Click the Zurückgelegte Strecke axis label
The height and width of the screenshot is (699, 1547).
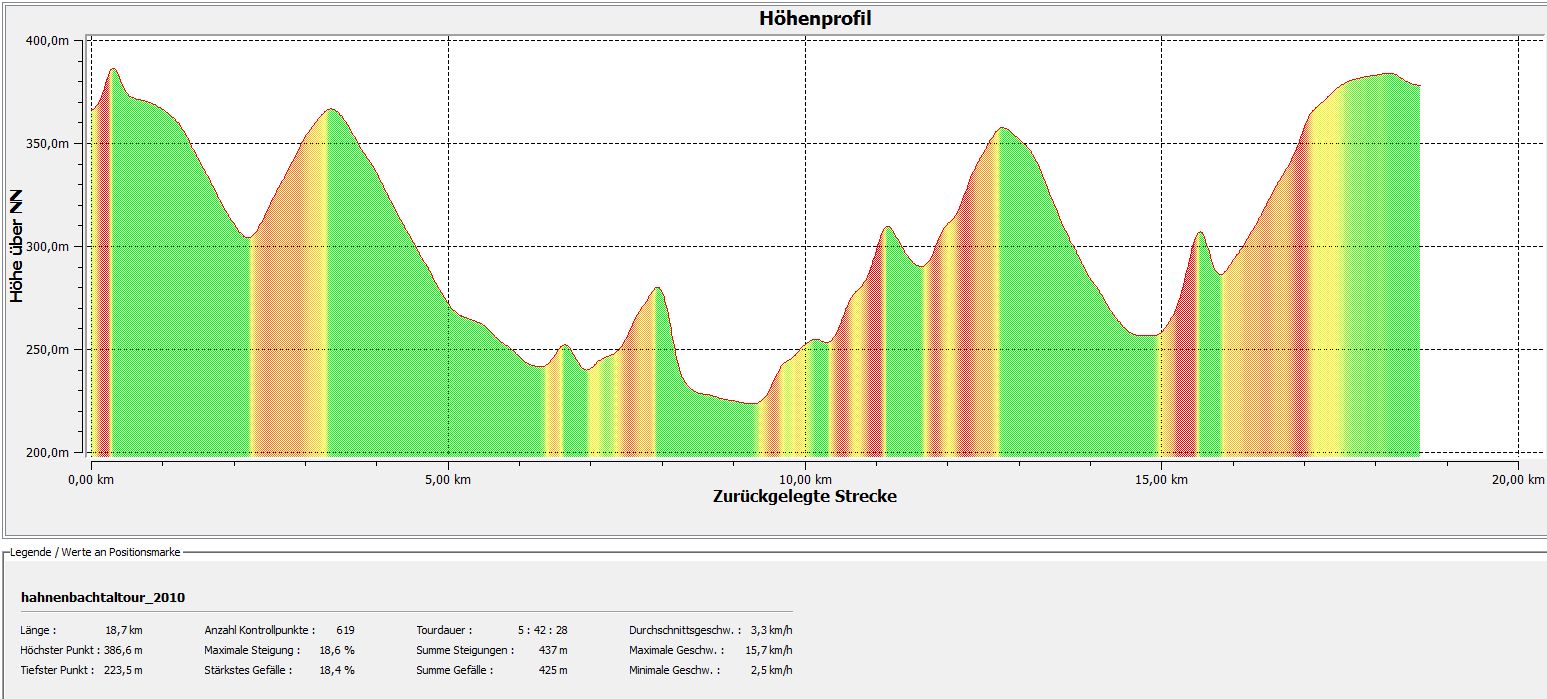click(x=804, y=496)
